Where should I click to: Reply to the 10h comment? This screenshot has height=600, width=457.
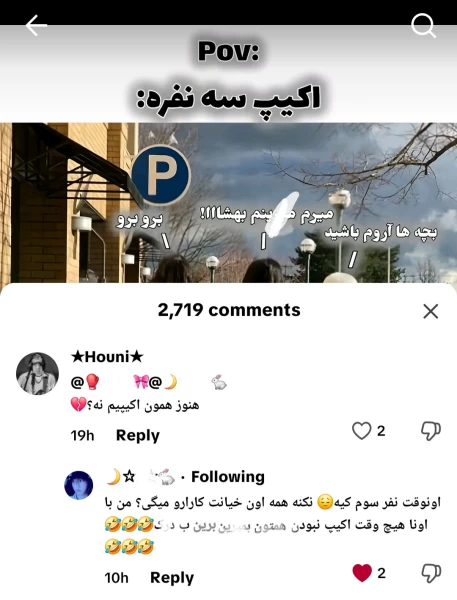(172, 577)
